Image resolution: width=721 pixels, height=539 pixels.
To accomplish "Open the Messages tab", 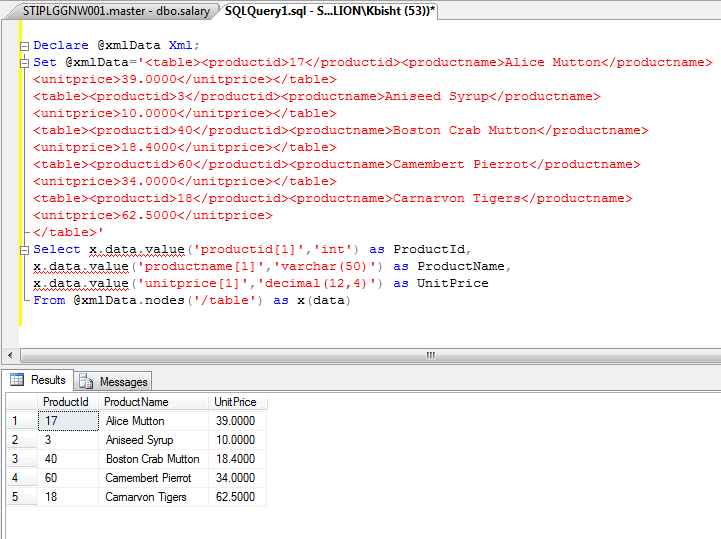I will (113, 381).
